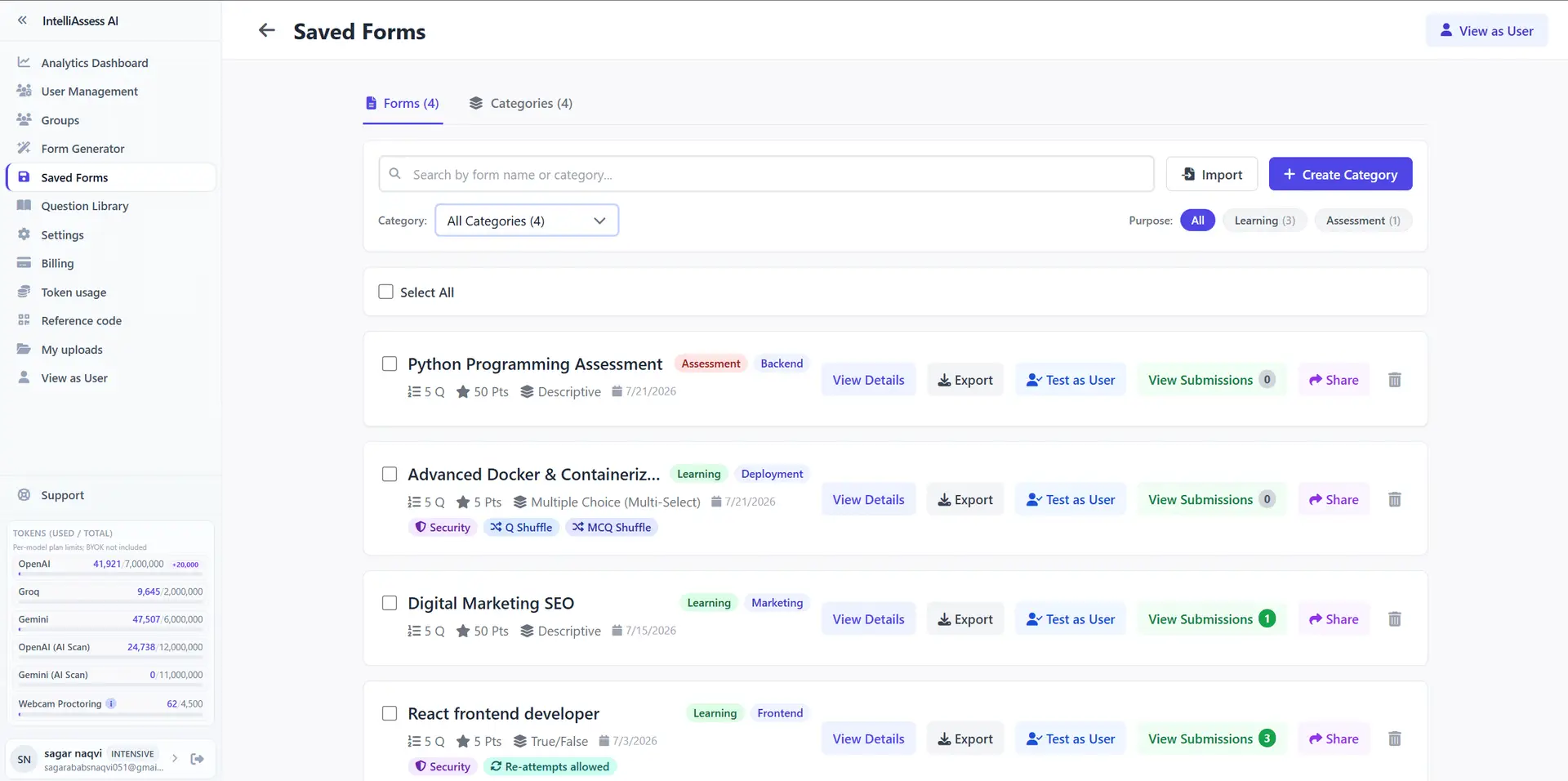
Task: Click the Re-attempts allowed badge
Action: [x=550, y=767]
